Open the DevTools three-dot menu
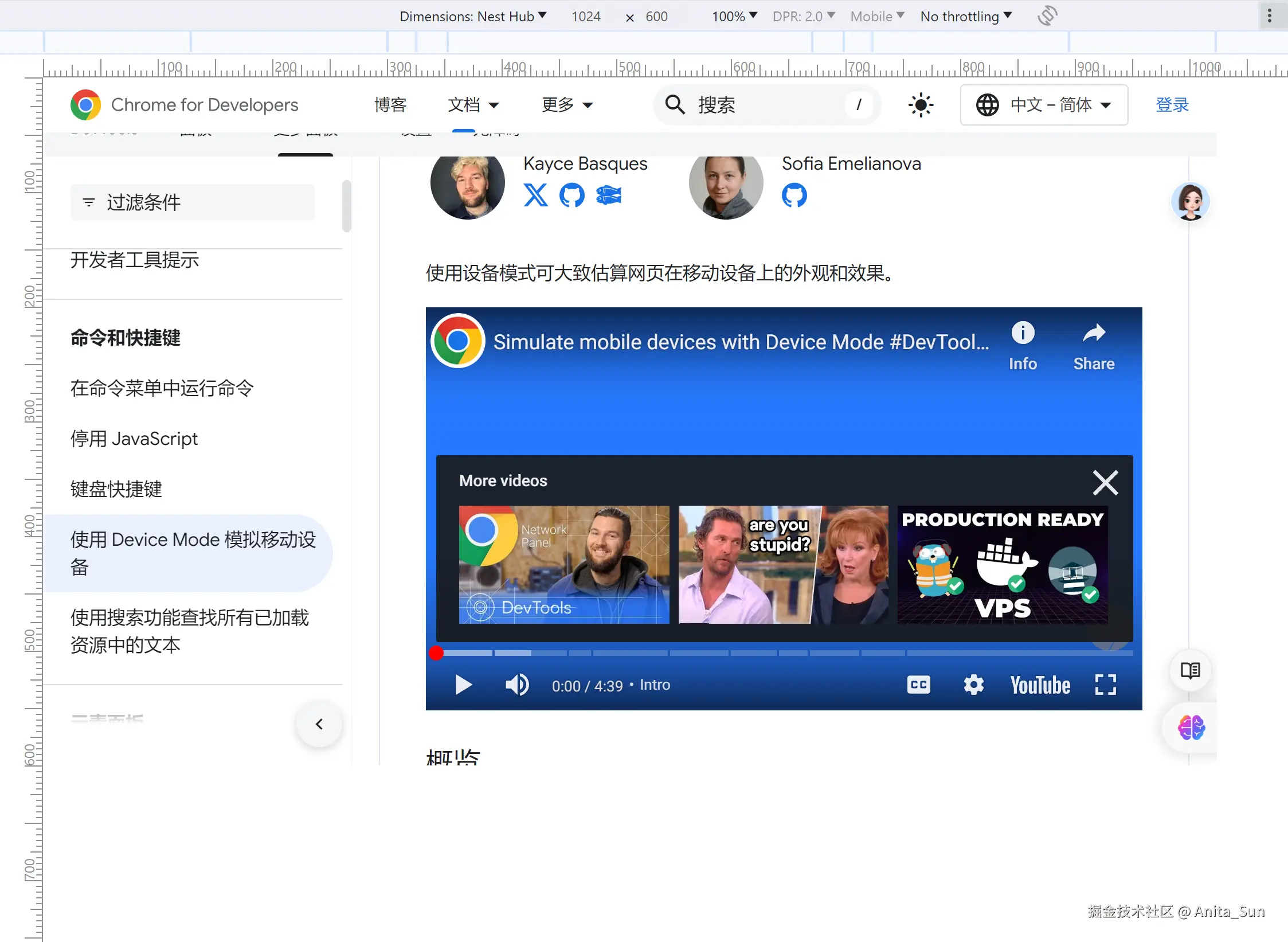Screen dimensions: 1288x942 pyautogui.click(x=1269, y=16)
